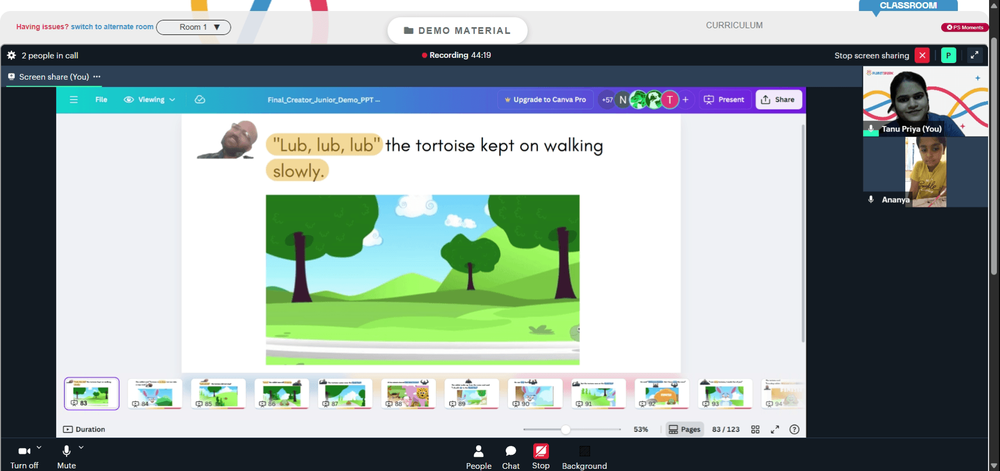Select slide 89 thumbnail

(x=472, y=393)
